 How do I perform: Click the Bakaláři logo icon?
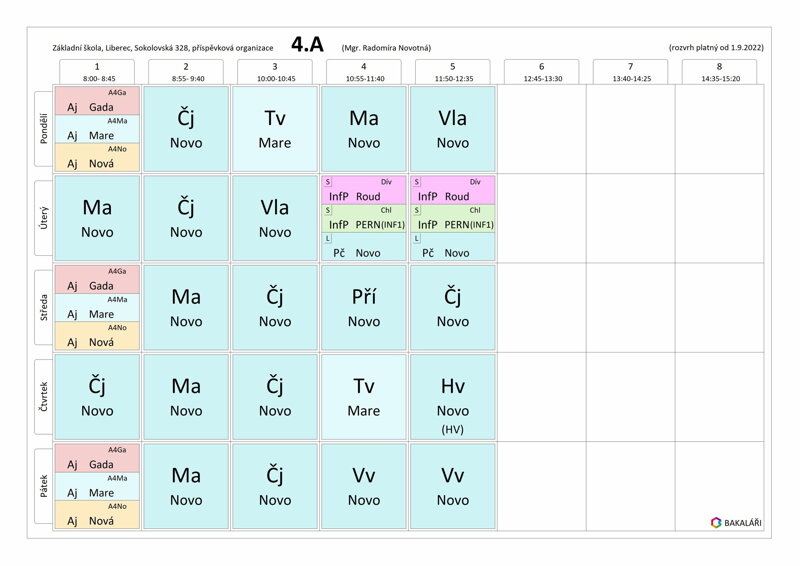pyautogui.click(x=716, y=522)
